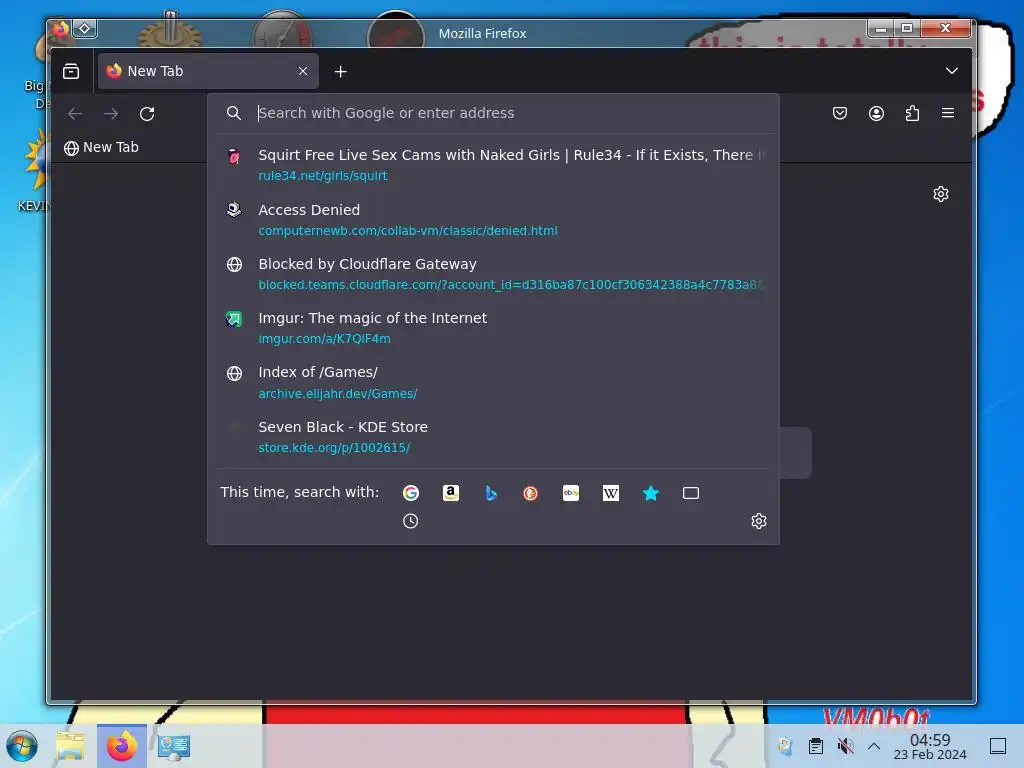The image size is (1024, 768).
Task: Click show desktop button in taskbar corner
Action: click(997, 746)
